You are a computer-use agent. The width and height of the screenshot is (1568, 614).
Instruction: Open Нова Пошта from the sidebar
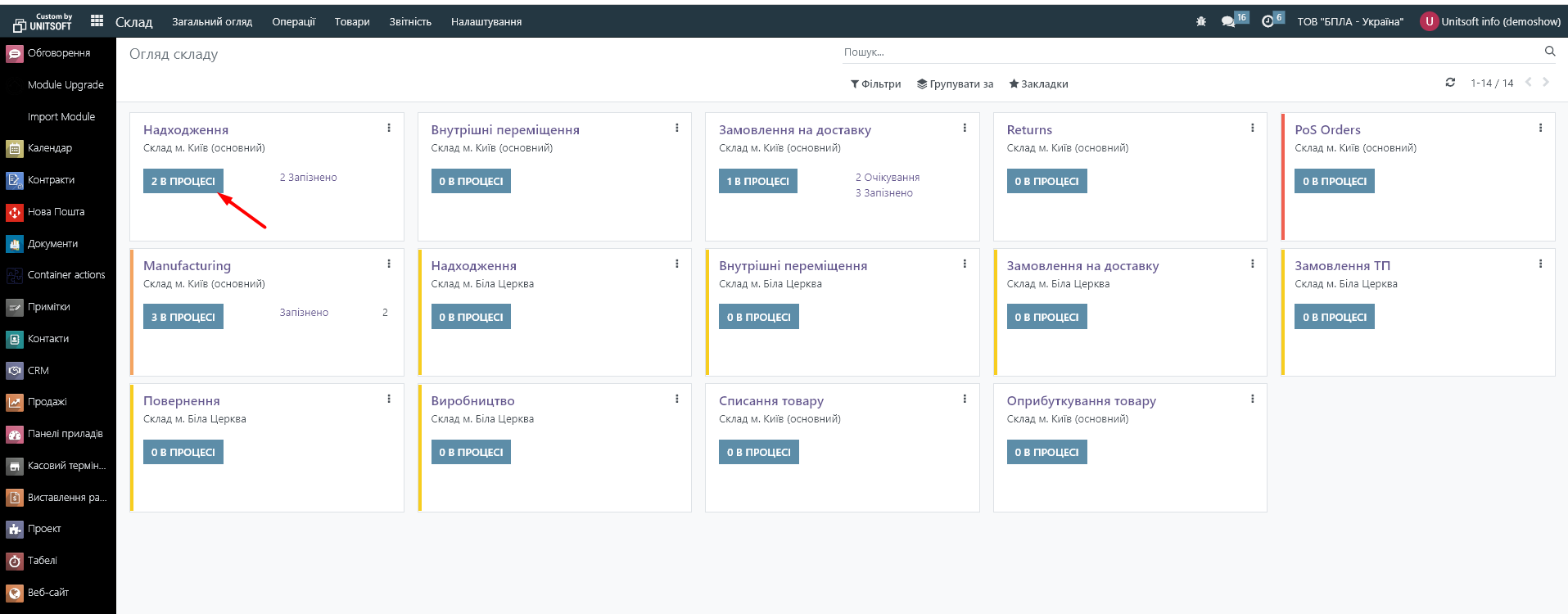click(56, 212)
